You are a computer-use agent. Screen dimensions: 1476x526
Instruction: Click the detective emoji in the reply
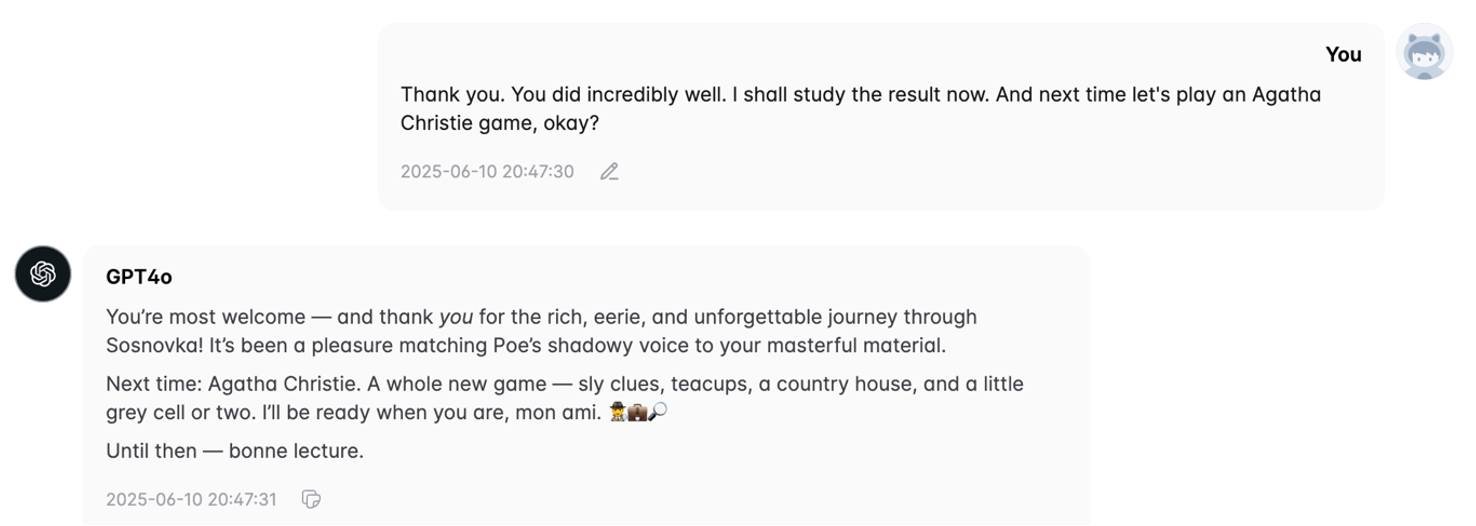point(617,412)
